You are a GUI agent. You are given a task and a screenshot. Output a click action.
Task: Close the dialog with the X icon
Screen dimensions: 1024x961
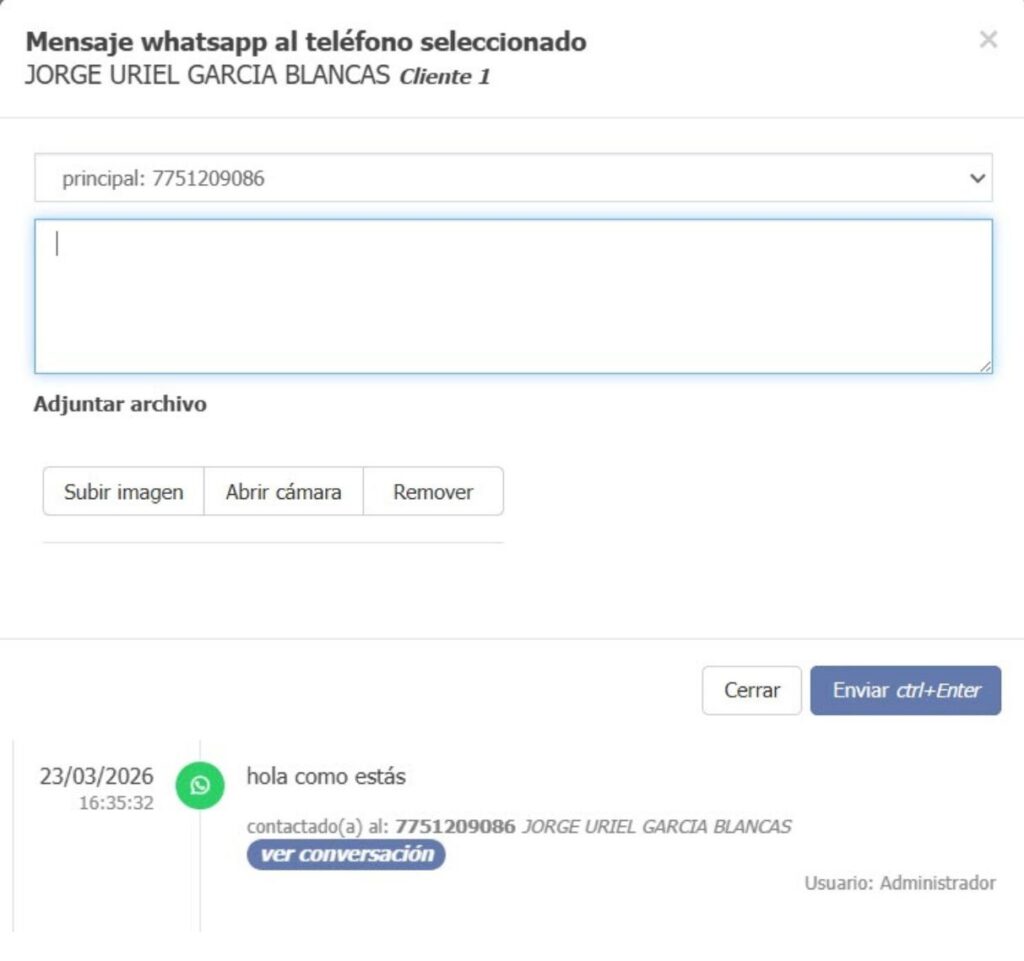(x=988, y=40)
